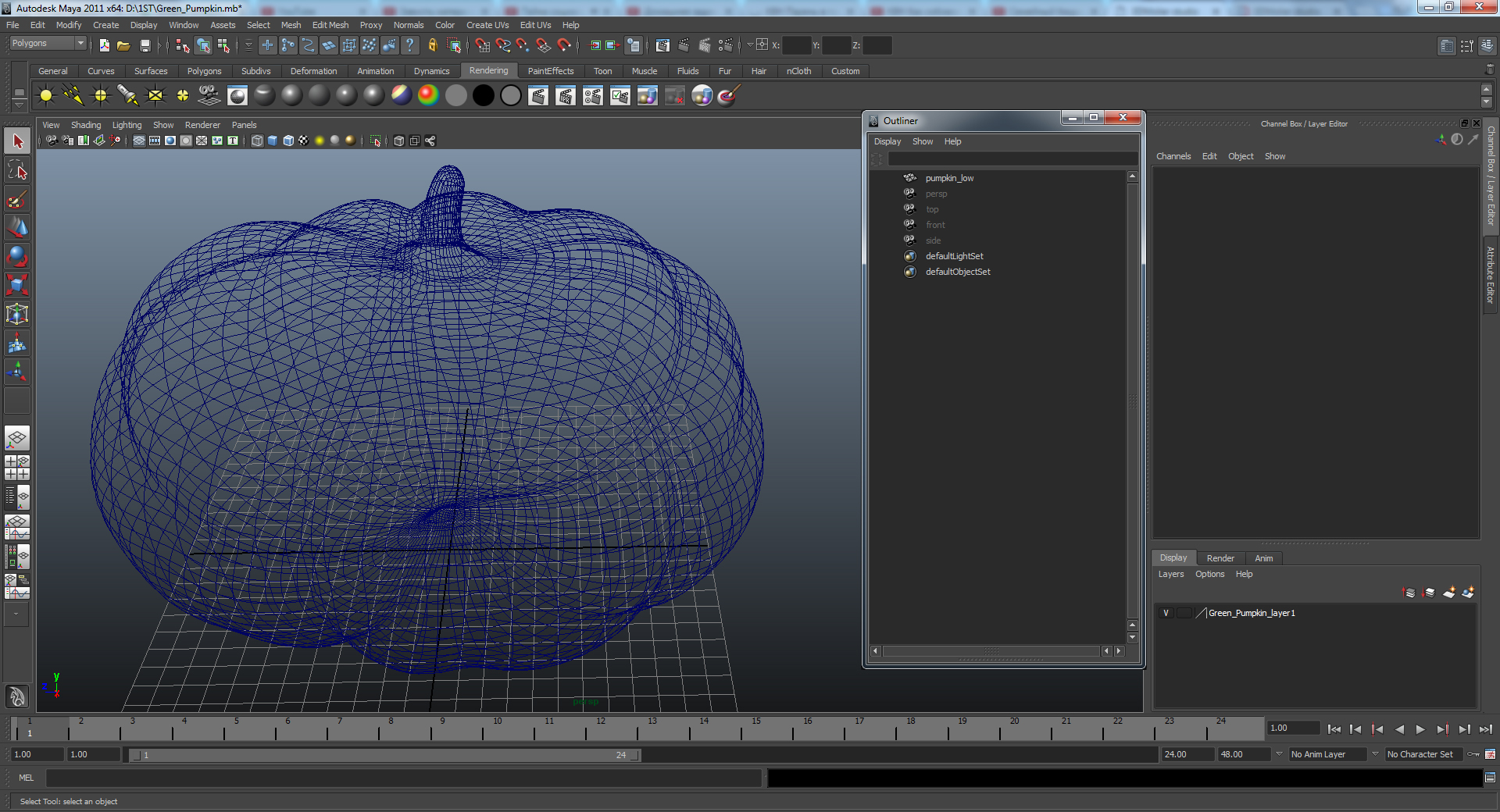Image resolution: width=1500 pixels, height=812 pixels.
Task: Choose the single perspective layout icon
Action: pos(17,438)
